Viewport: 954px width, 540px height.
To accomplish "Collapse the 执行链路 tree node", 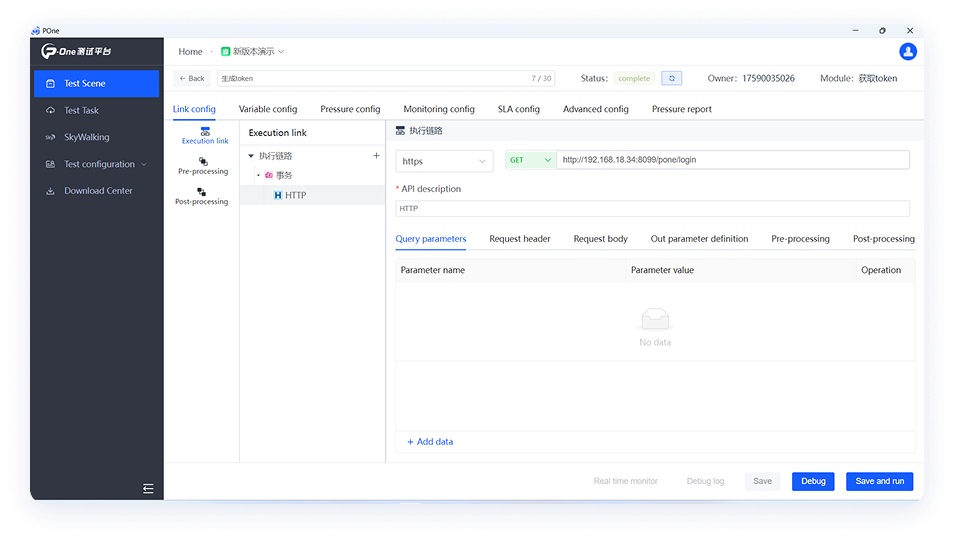I will coord(251,156).
